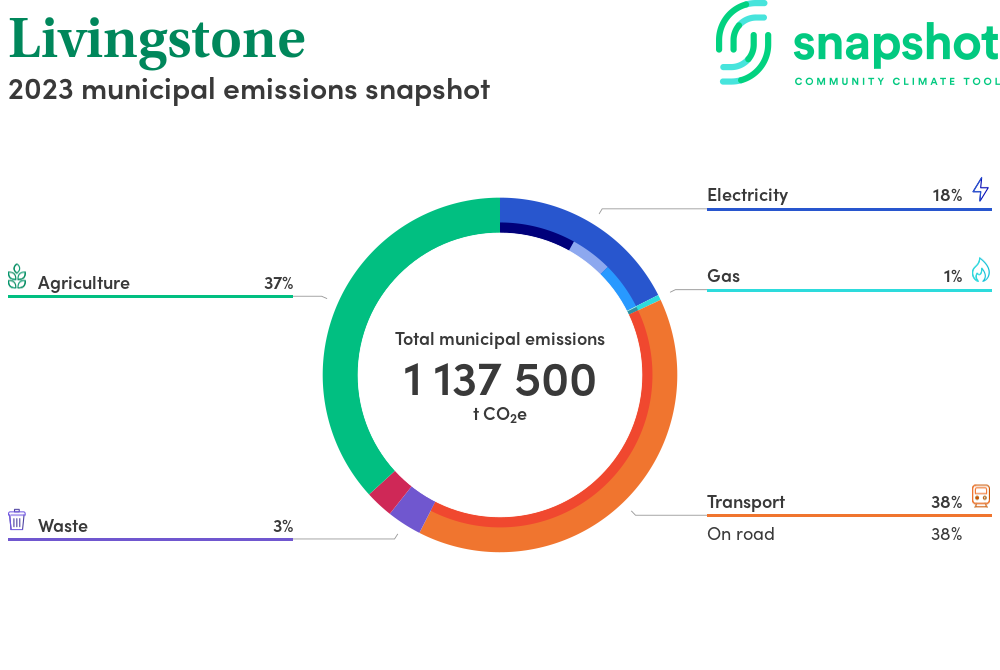Click the Electricity lightning bolt icon

(x=980, y=190)
